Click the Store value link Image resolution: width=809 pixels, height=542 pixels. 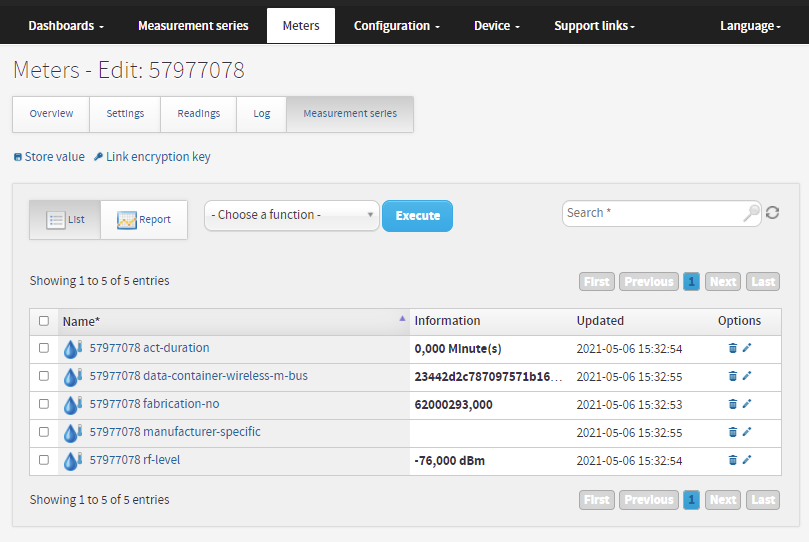[50, 157]
